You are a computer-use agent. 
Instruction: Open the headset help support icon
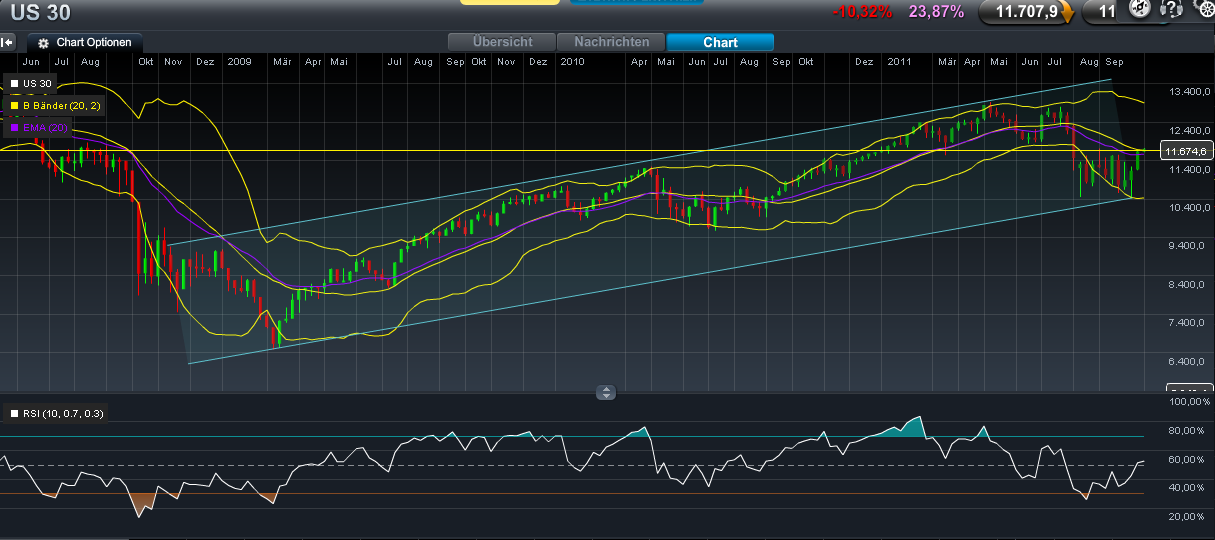coord(1171,10)
